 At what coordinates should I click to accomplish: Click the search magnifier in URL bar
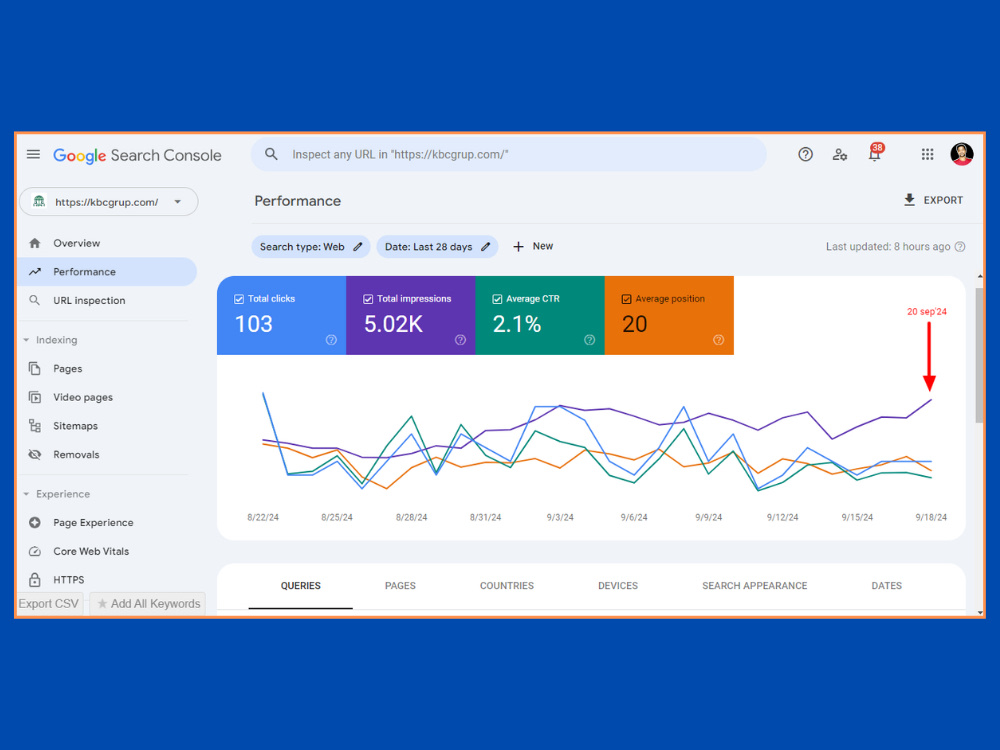coord(271,154)
